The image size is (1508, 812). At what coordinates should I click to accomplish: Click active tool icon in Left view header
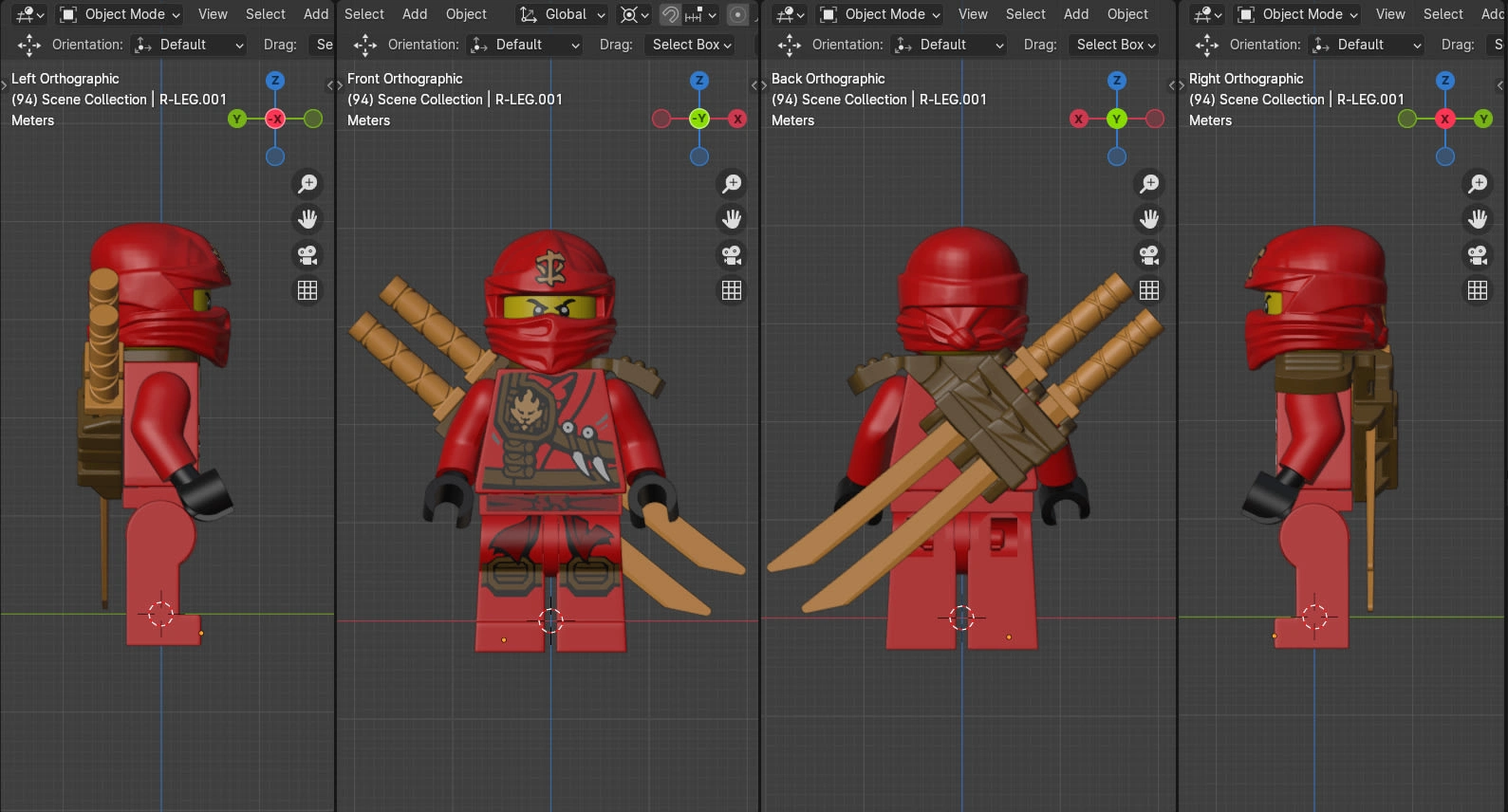click(x=29, y=45)
